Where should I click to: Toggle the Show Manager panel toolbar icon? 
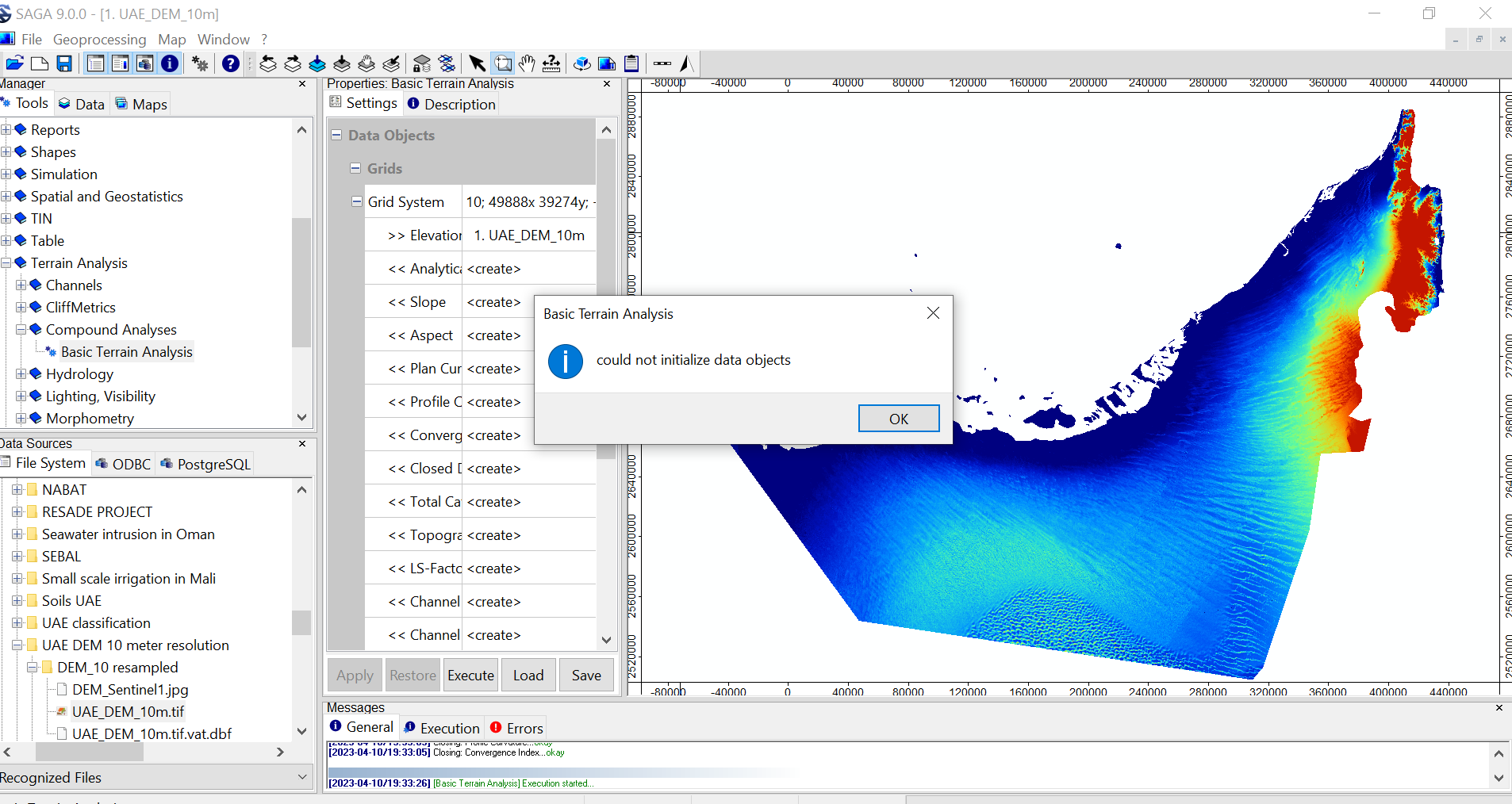[x=95, y=63]
